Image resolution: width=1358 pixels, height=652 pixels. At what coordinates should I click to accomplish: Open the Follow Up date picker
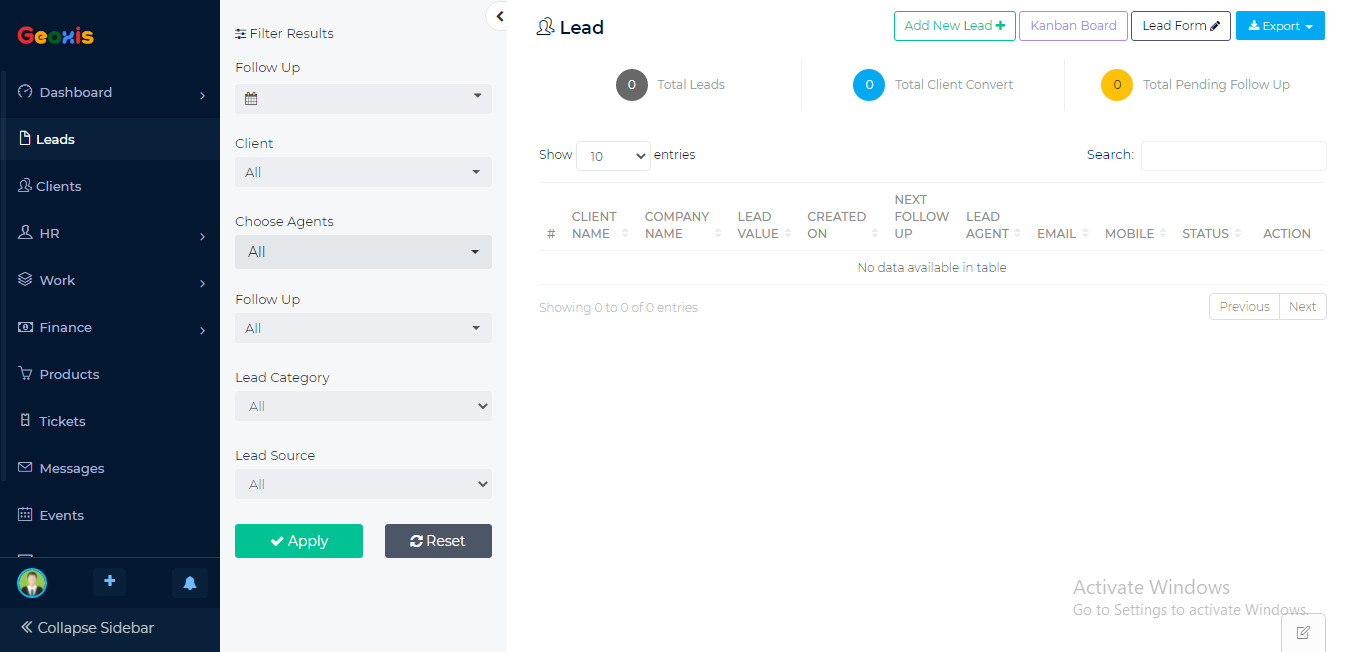click(363, 98)
